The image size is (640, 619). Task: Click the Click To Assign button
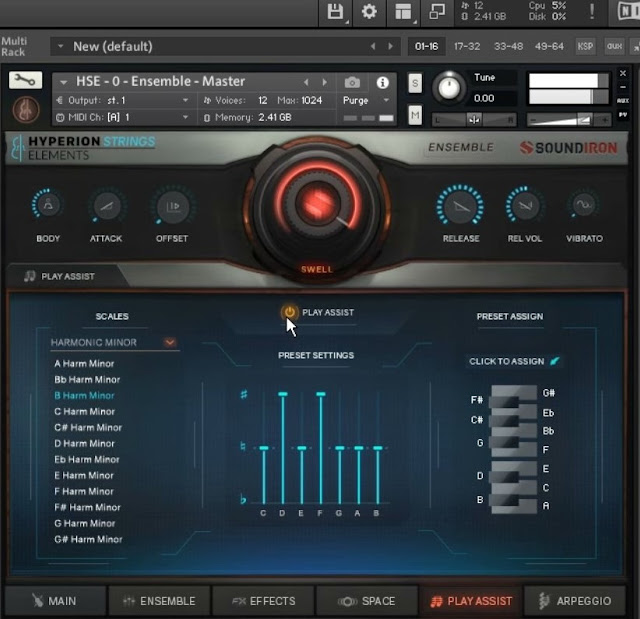(514, 361)
